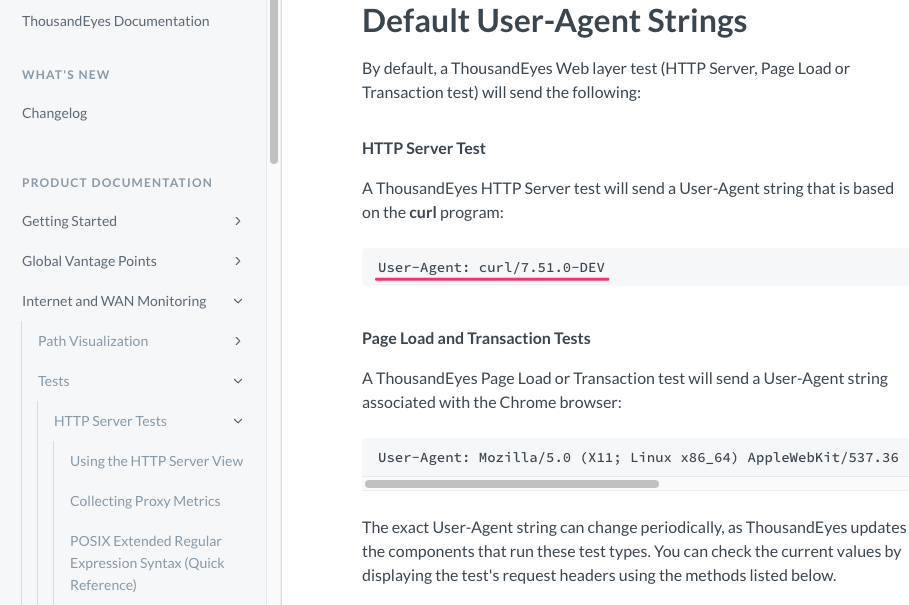Open the ThousandEyes Documentation home link
The image size is (909, 605).
[115, 21]
